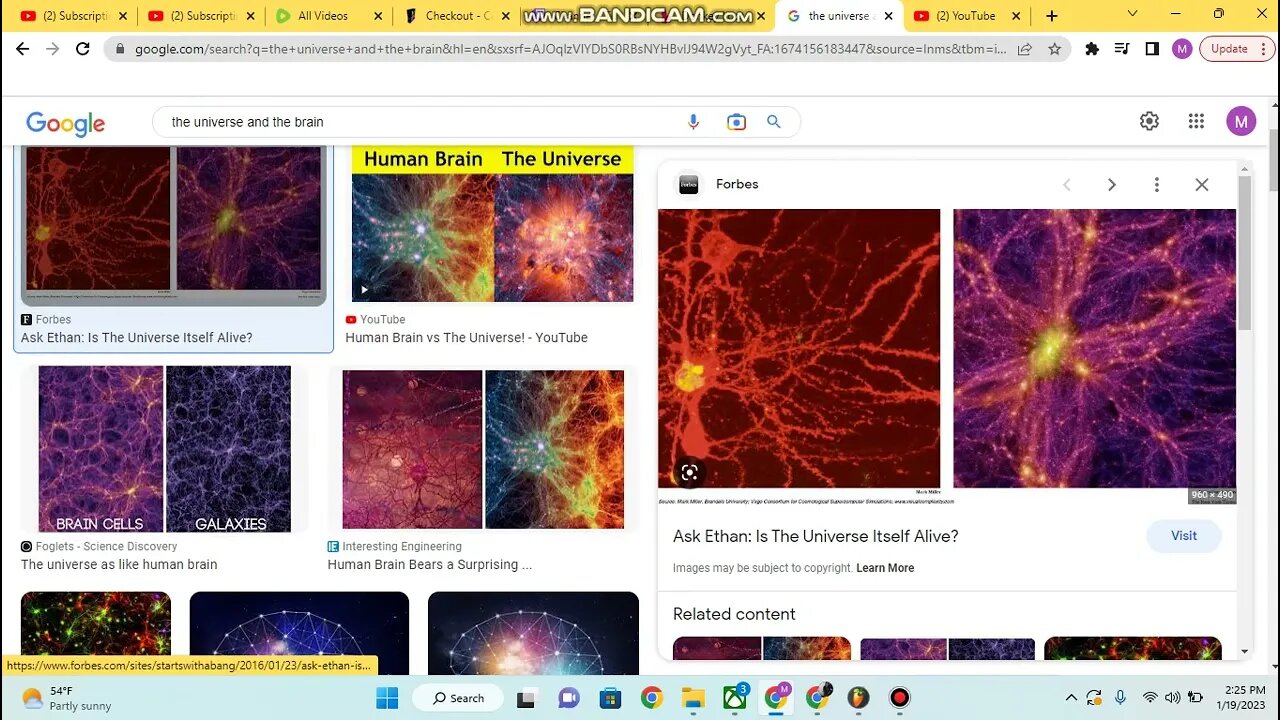Open the 'Human Brain vs The Universe!' YouTube result
1280x720 pixels.
(466, 338)
